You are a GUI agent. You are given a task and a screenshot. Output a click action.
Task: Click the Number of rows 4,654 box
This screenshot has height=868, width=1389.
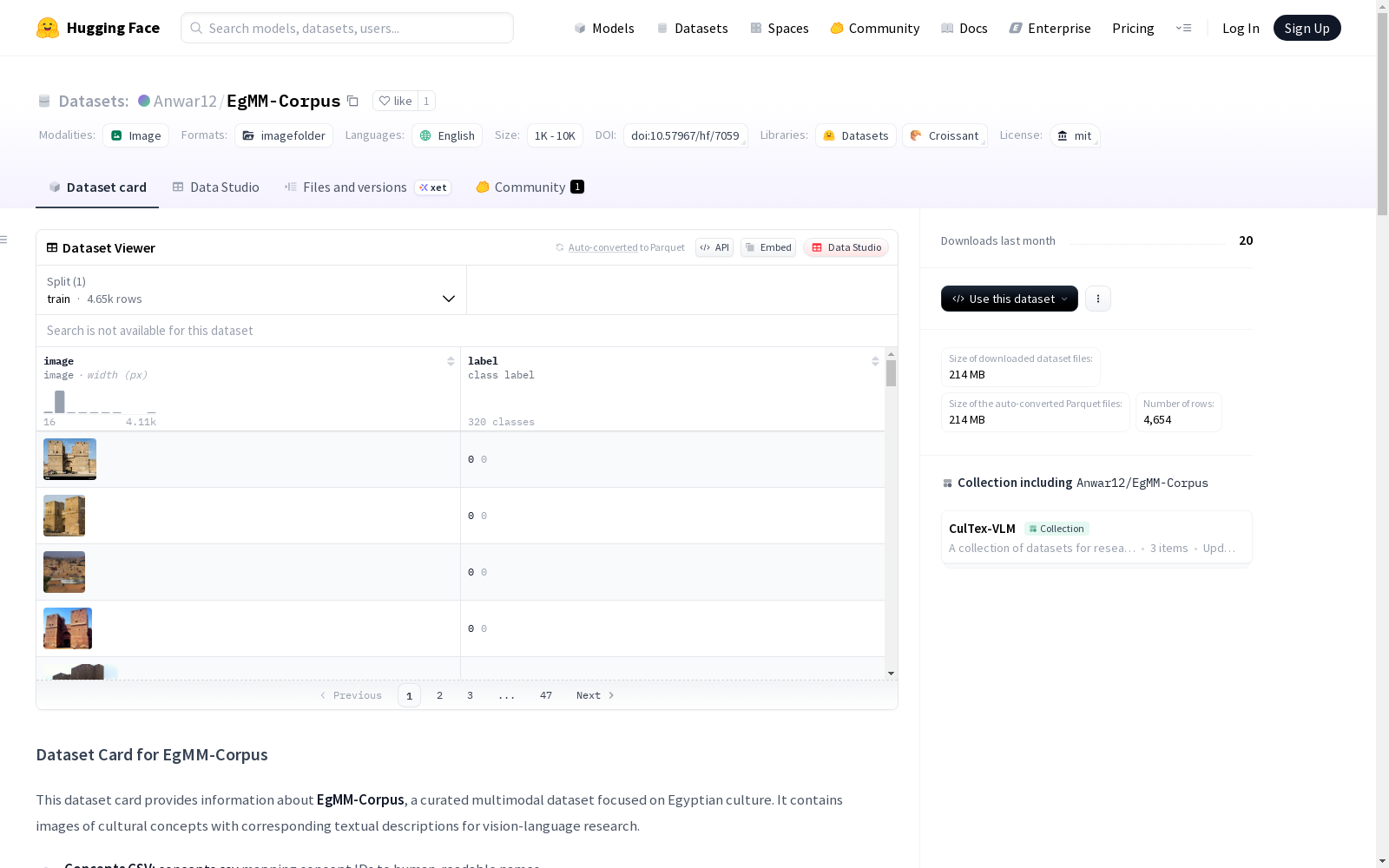[1178, 412]
